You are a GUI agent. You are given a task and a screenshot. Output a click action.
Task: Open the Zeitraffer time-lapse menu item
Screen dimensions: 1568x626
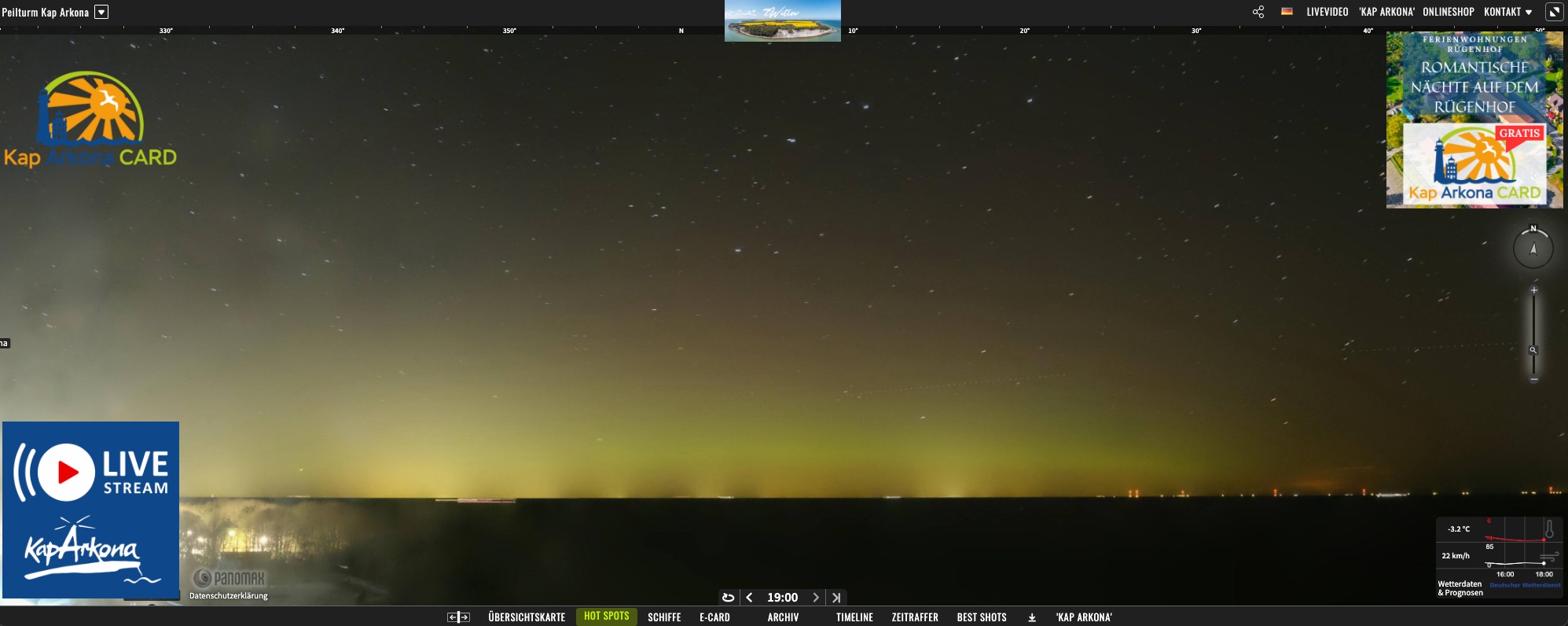pos(915,617)
